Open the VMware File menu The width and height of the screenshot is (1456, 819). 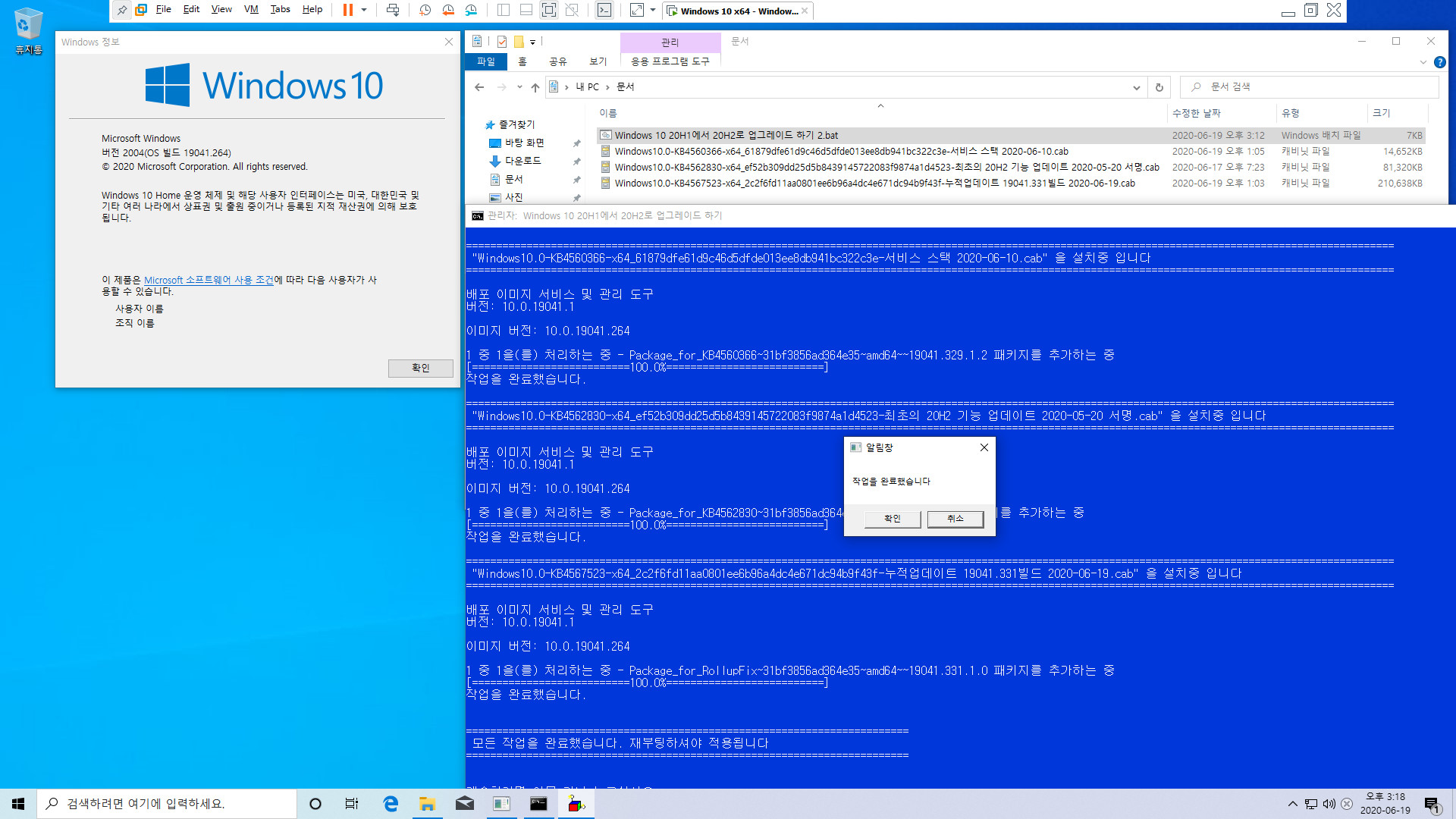(x=163, y=9)
